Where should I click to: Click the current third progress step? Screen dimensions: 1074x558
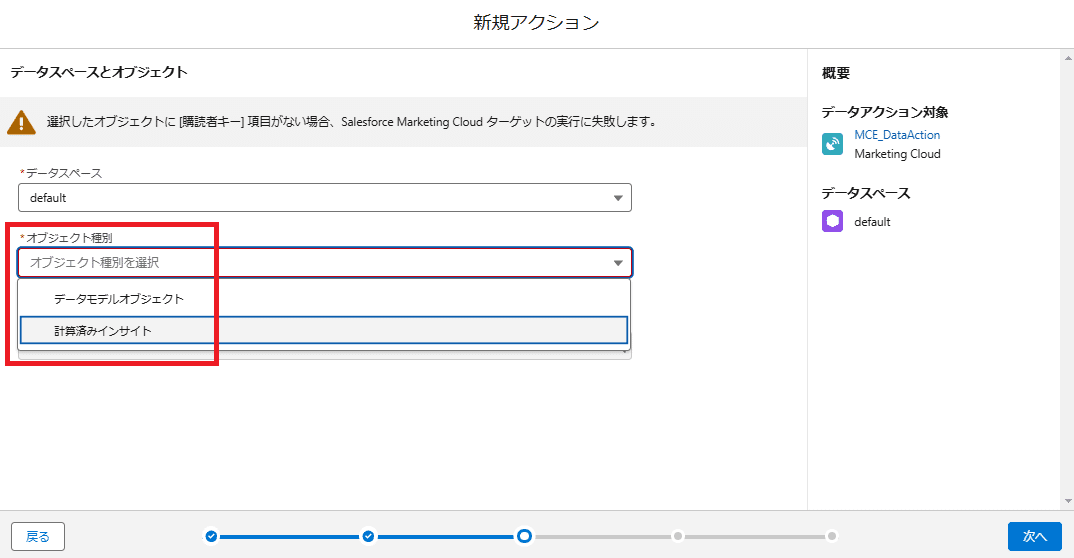524,536
